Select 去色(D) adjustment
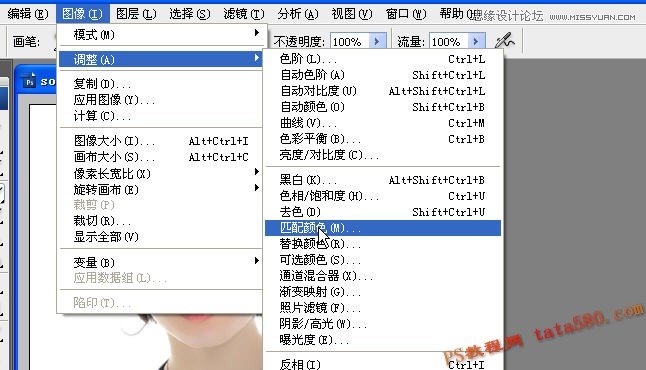 click(383, 212)
